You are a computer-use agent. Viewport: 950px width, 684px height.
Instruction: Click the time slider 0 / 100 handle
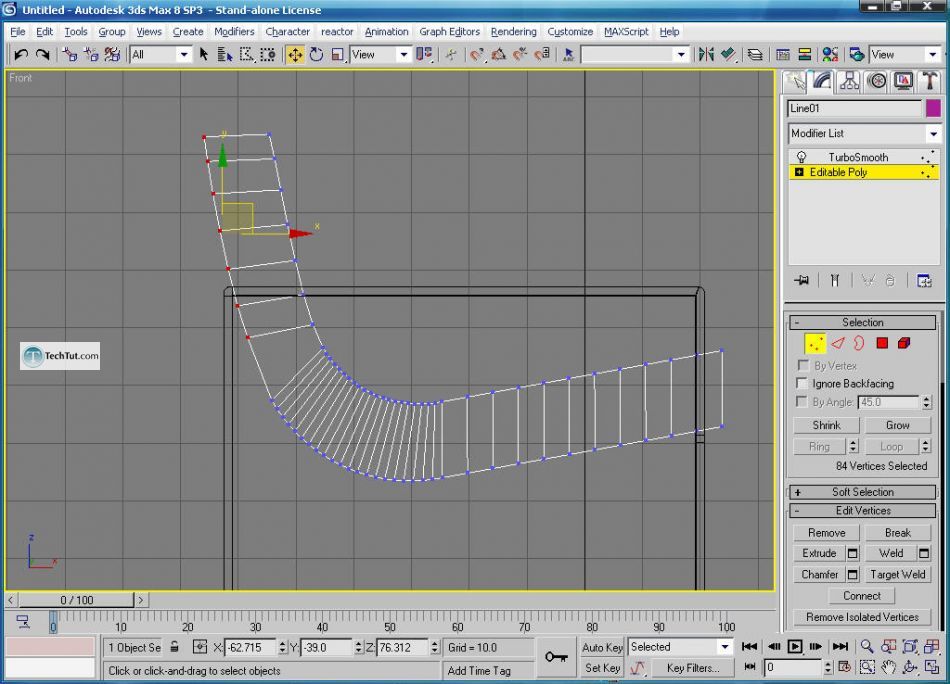(x=76, y=600)
